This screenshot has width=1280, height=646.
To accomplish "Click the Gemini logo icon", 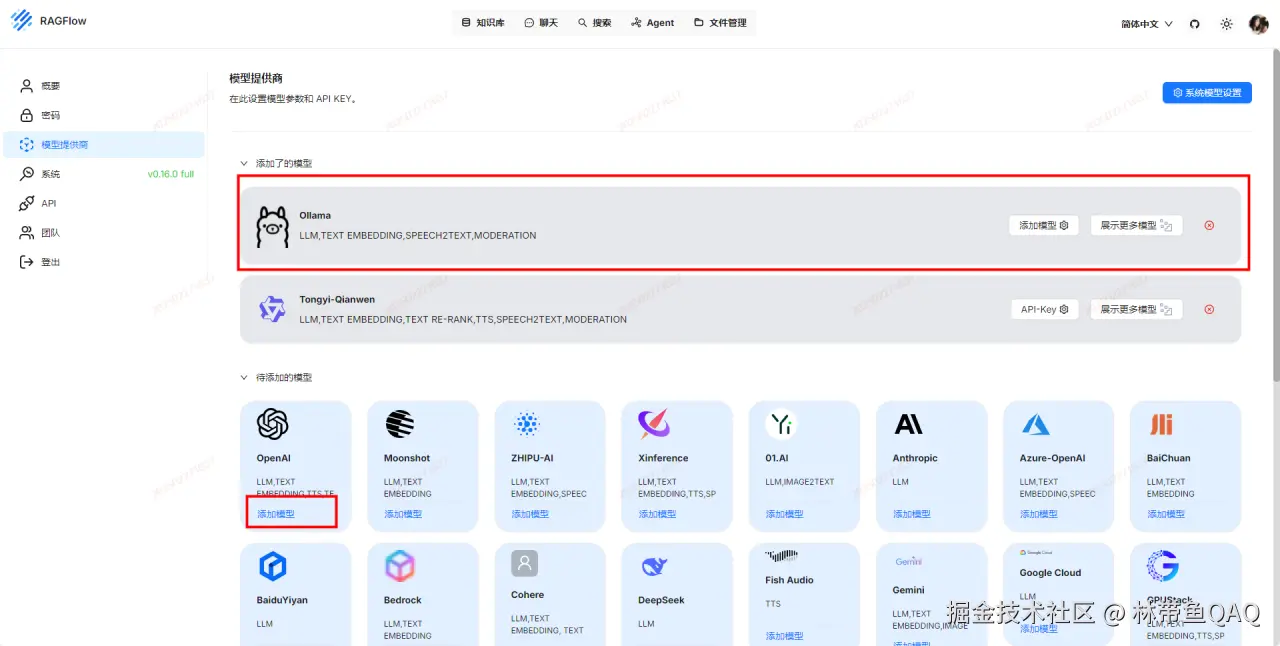I will [908, 562].
